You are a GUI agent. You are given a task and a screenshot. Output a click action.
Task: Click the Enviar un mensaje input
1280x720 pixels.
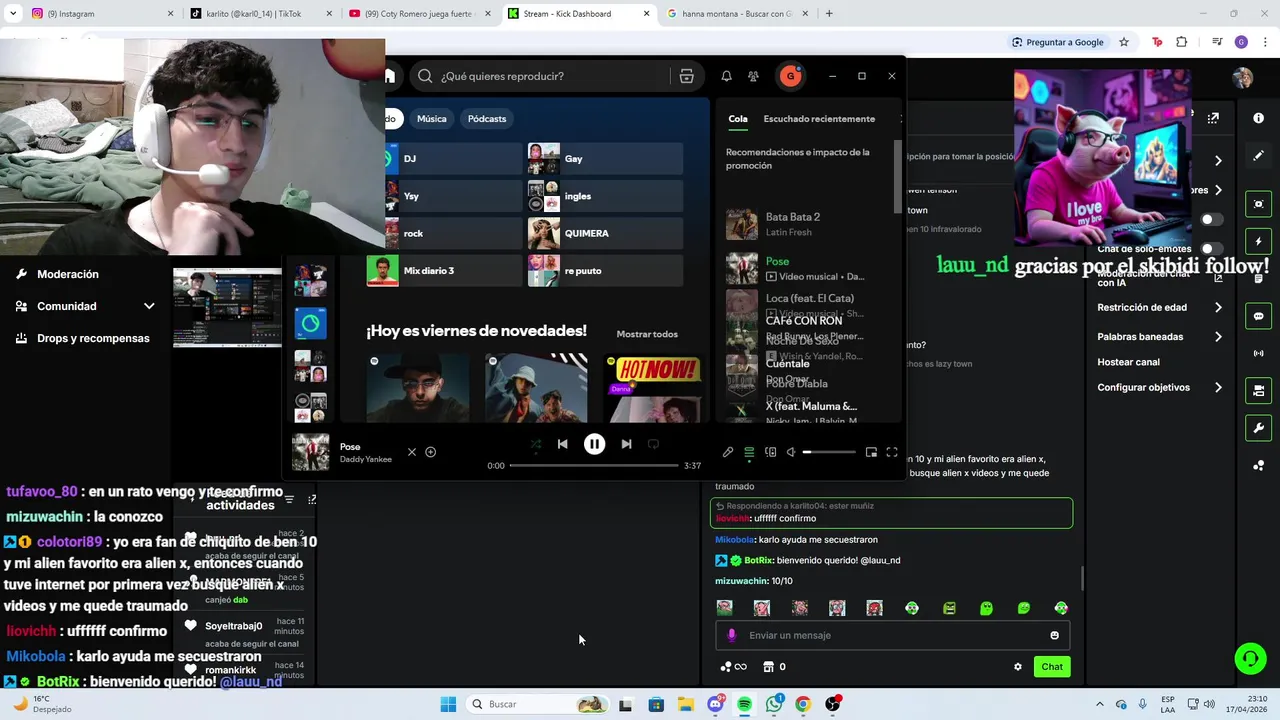892,635
